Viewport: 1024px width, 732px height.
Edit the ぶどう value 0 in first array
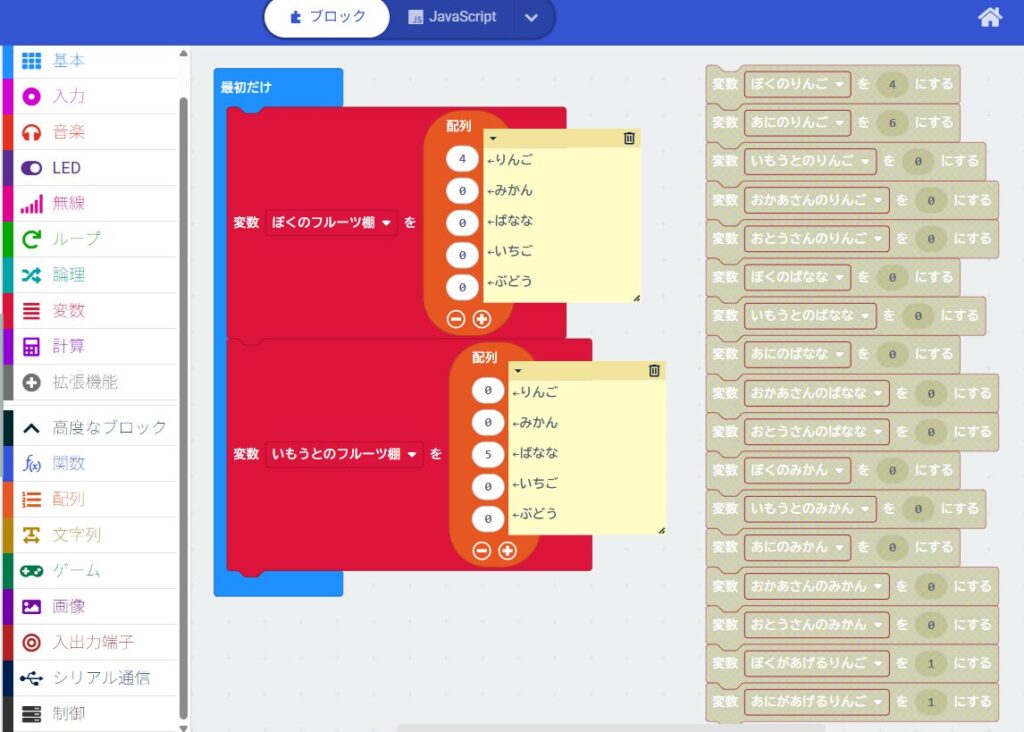462,287
